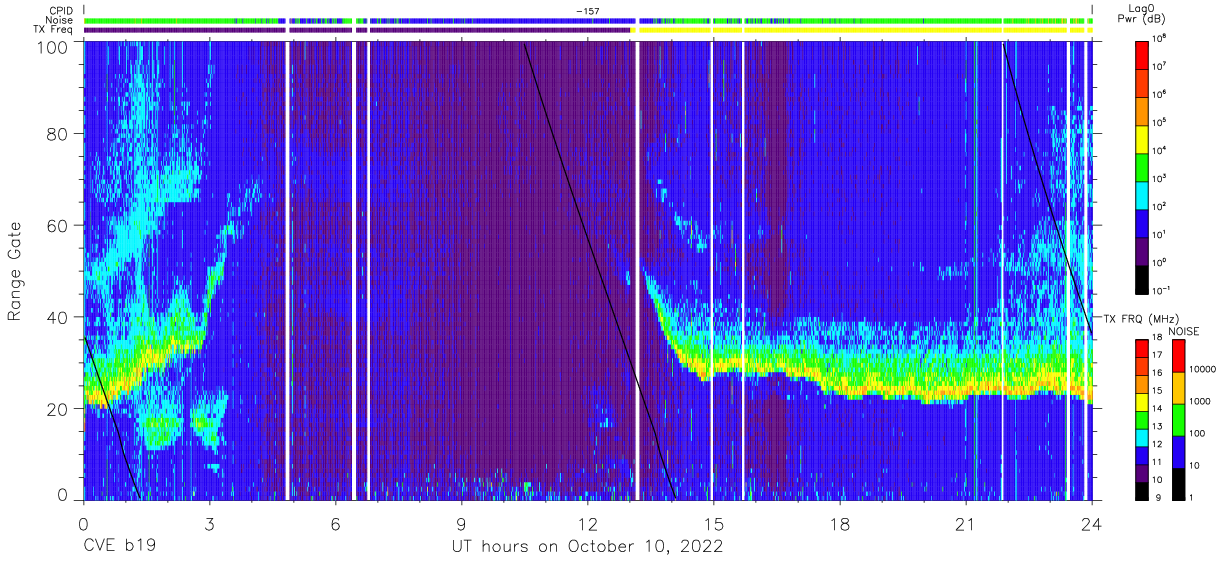
Task: Select the 'UT hours on October 10, 2022' caption
Action: click(586, 547)
